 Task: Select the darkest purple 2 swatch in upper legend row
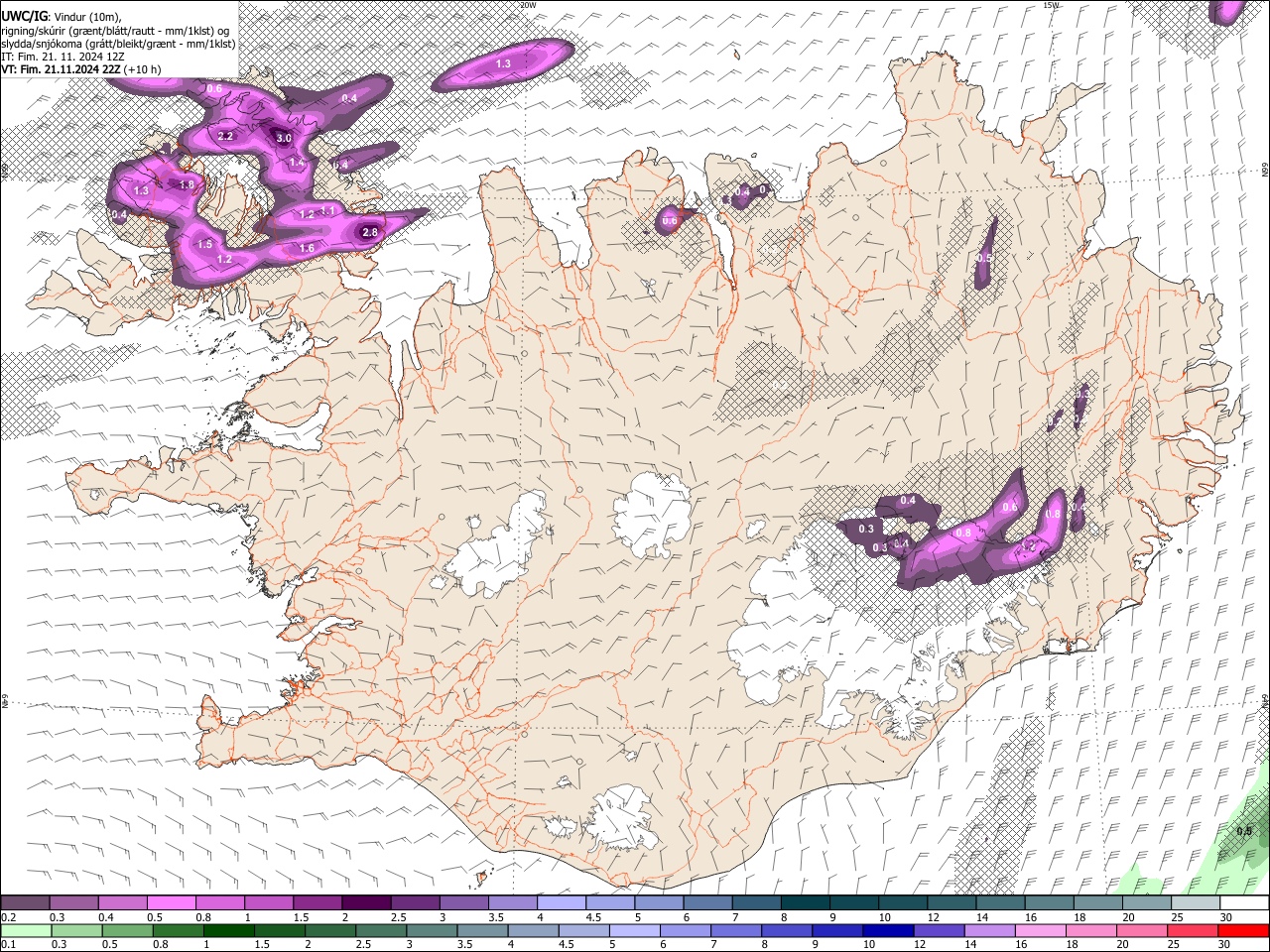(366, 902)
